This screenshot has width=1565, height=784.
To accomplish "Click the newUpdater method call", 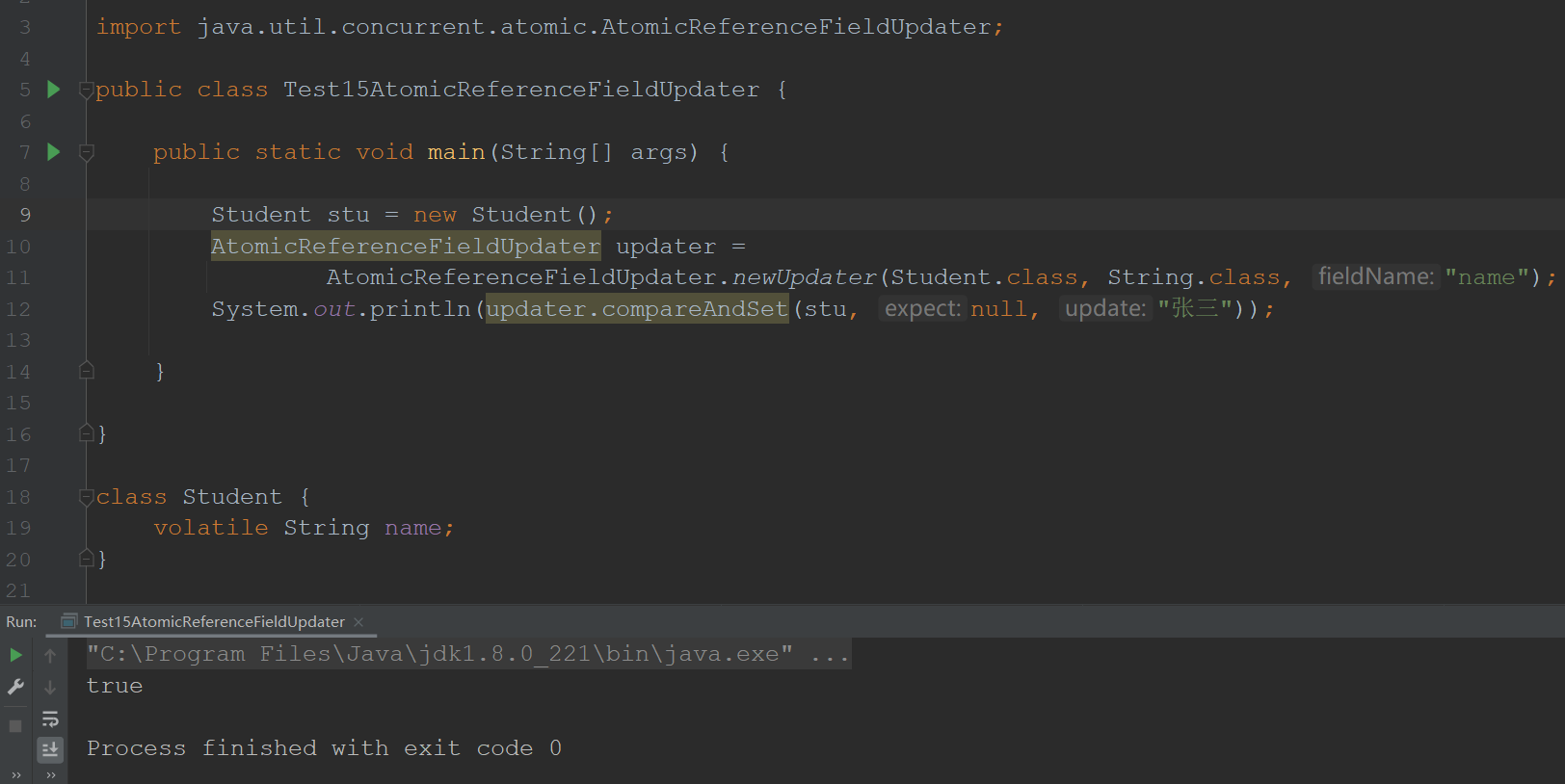I will click(804, 277).
